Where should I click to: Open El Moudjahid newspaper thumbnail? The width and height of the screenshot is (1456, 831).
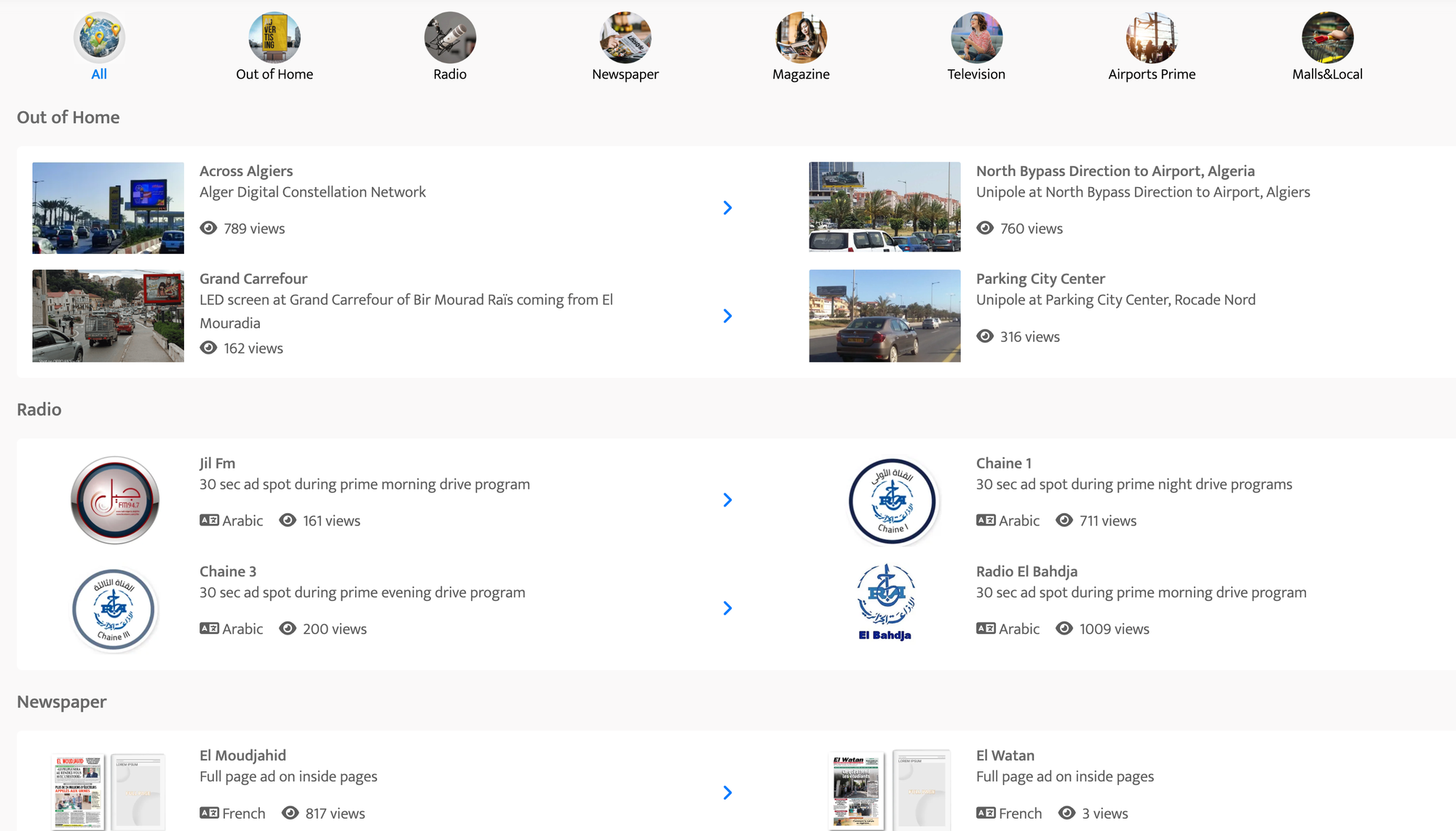pos(108,792)
